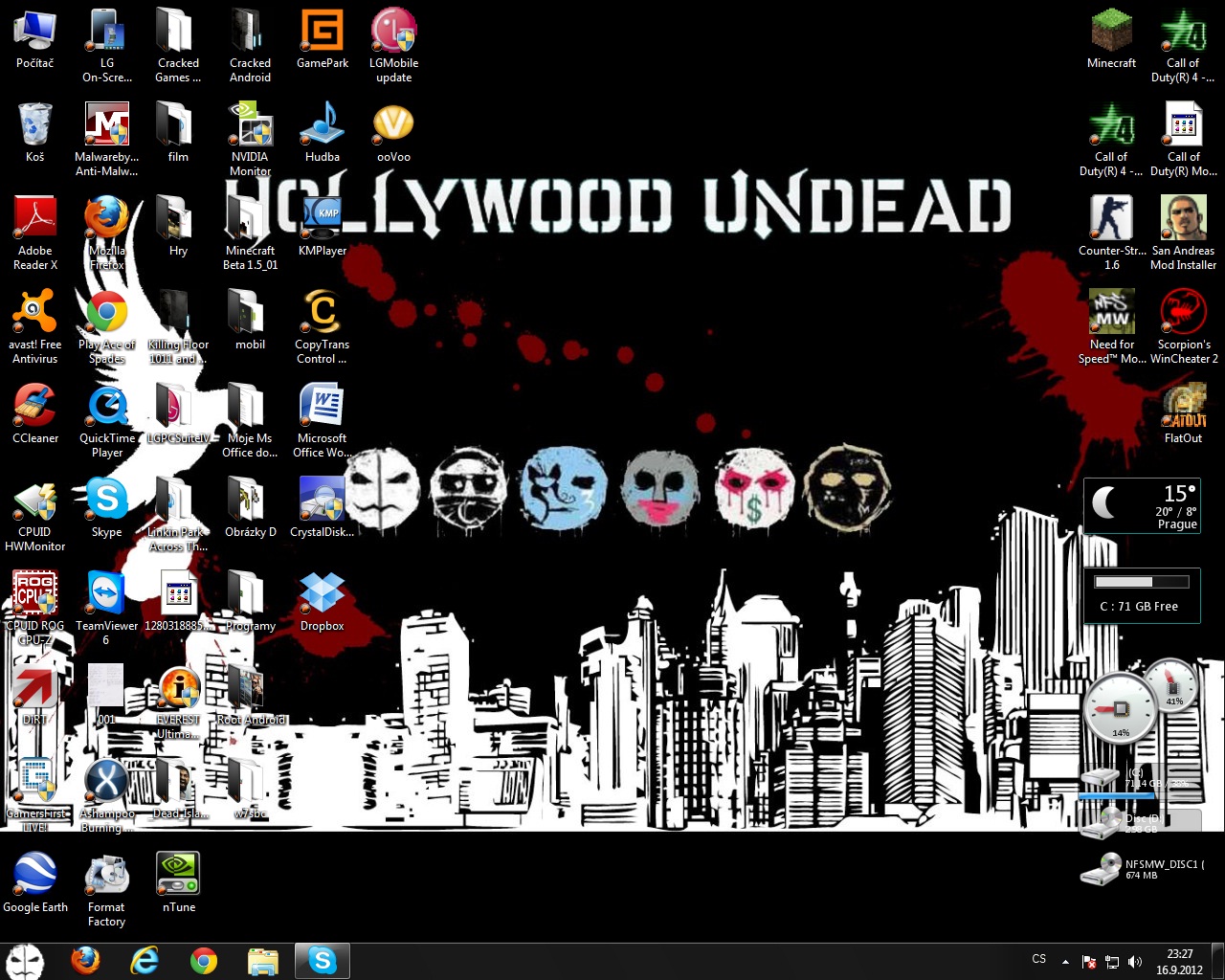Show hidden system tray icons
This screenshot has width=1225, height=980.
click(1065, 961)
